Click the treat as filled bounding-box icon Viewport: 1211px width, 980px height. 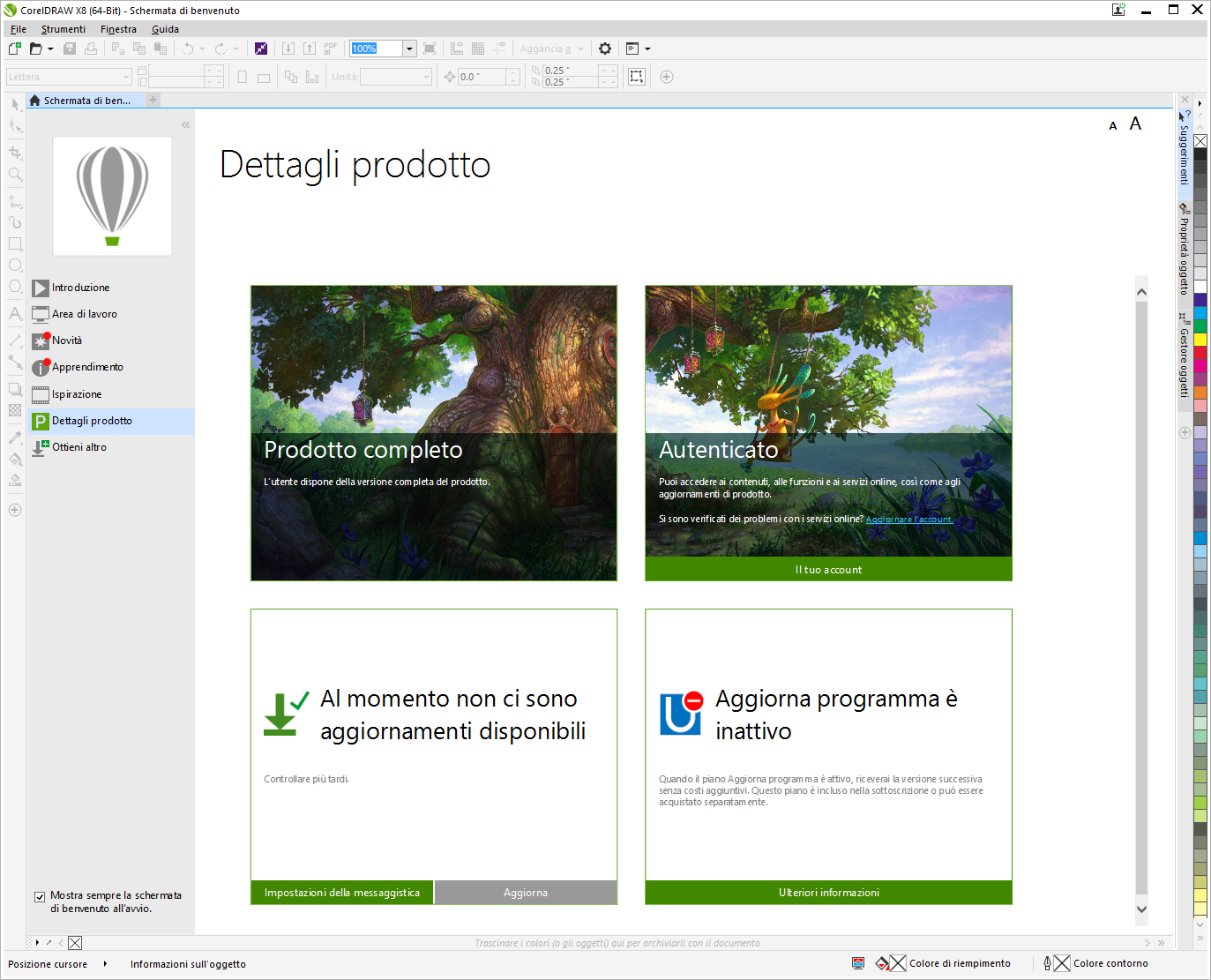pyautogui.click(x=637, y=77)
